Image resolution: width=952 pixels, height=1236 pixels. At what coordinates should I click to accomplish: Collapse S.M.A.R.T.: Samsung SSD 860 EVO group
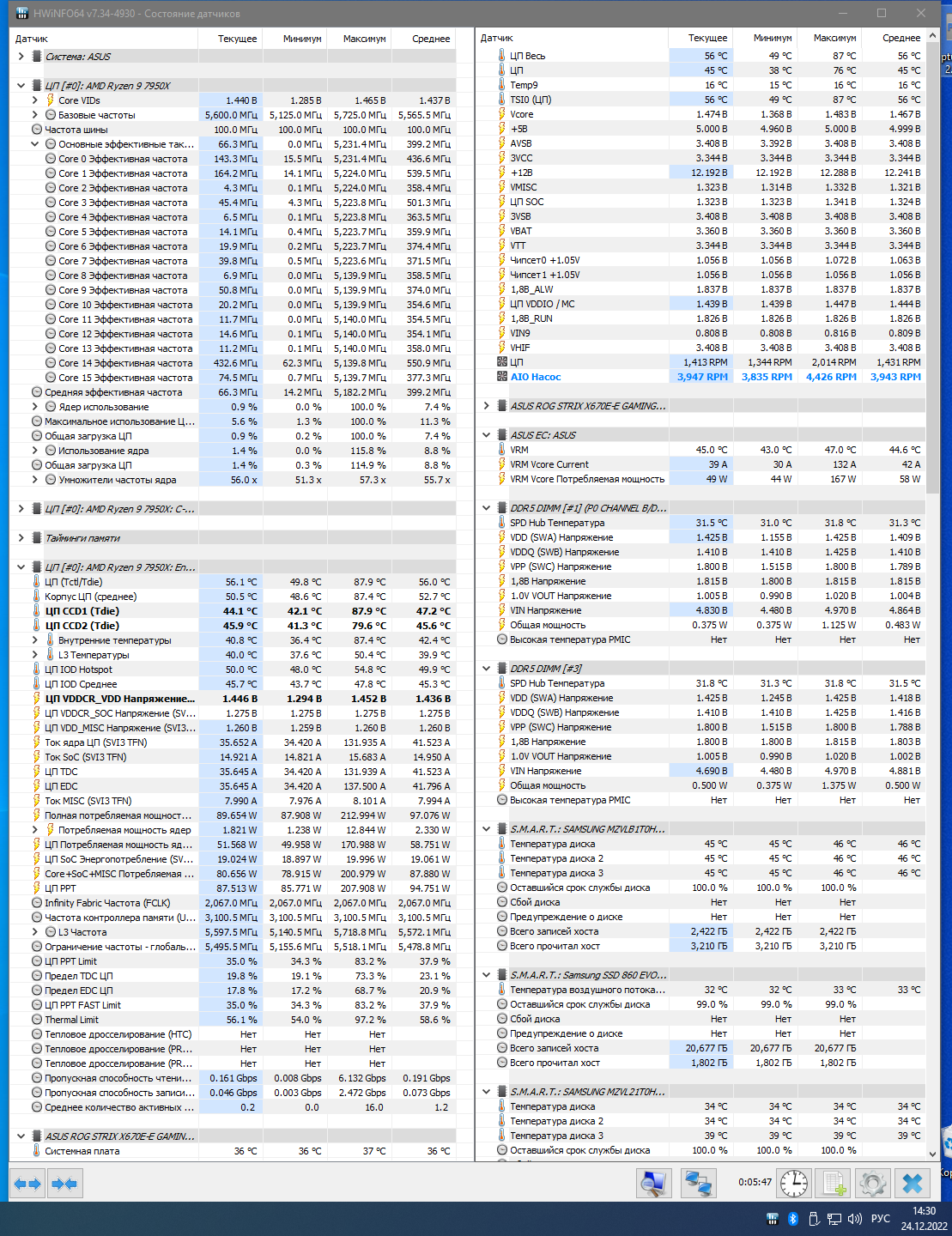point(487,975)
